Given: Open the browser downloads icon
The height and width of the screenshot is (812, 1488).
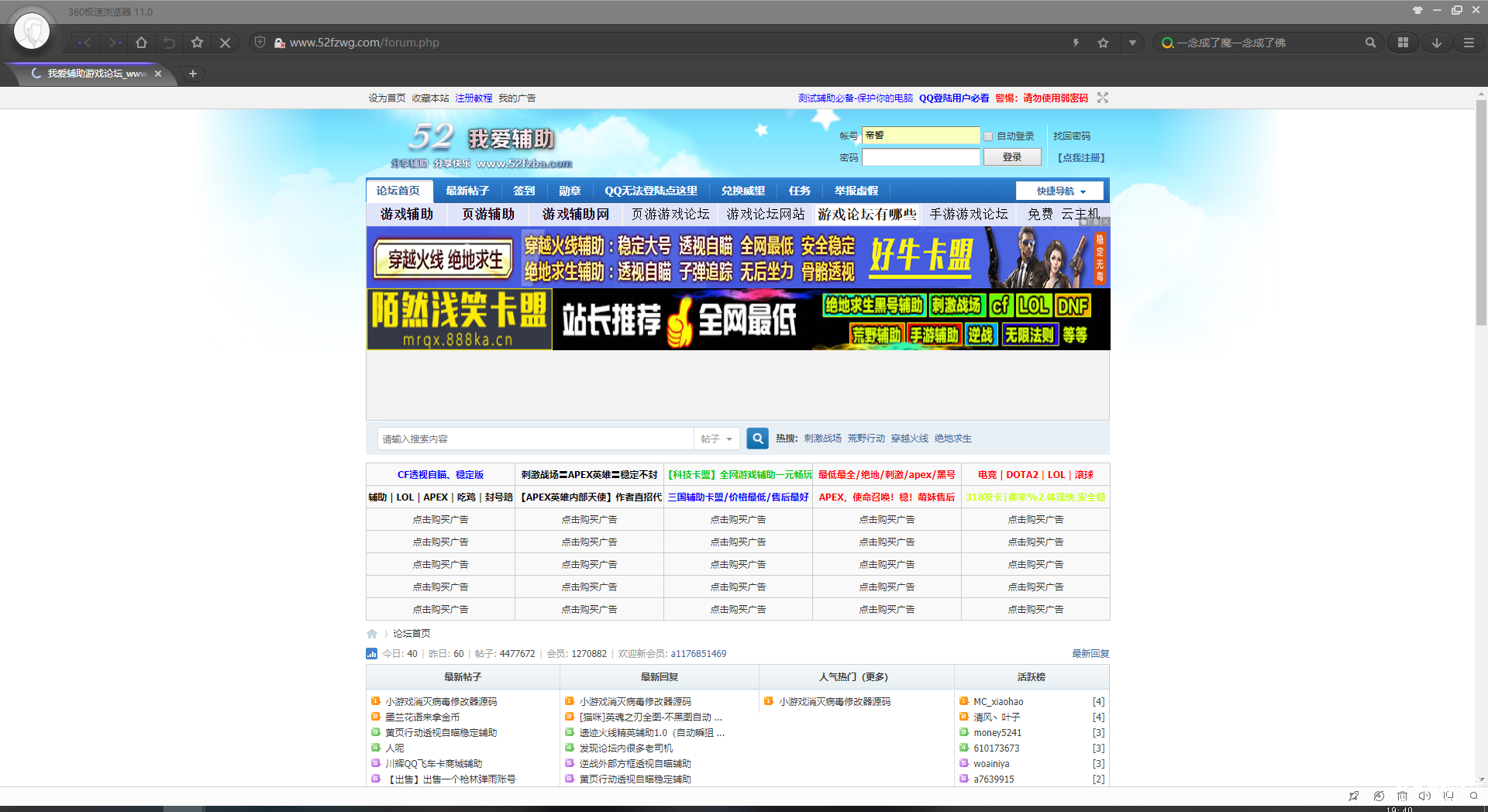Looking at the screenshot, I should coord(1436,43).
